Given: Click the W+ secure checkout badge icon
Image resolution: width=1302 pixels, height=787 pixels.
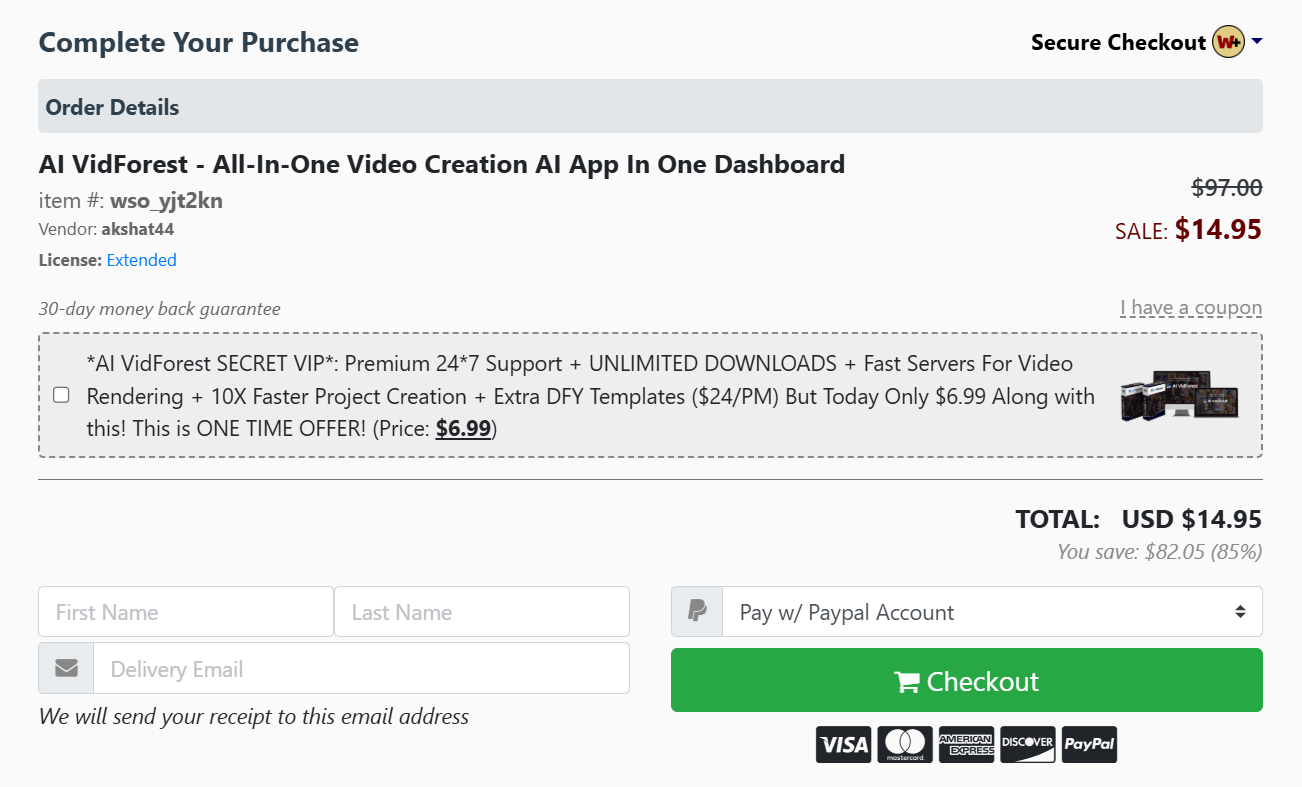Looking at the screenshot, I should click(x=1228, y=42).
